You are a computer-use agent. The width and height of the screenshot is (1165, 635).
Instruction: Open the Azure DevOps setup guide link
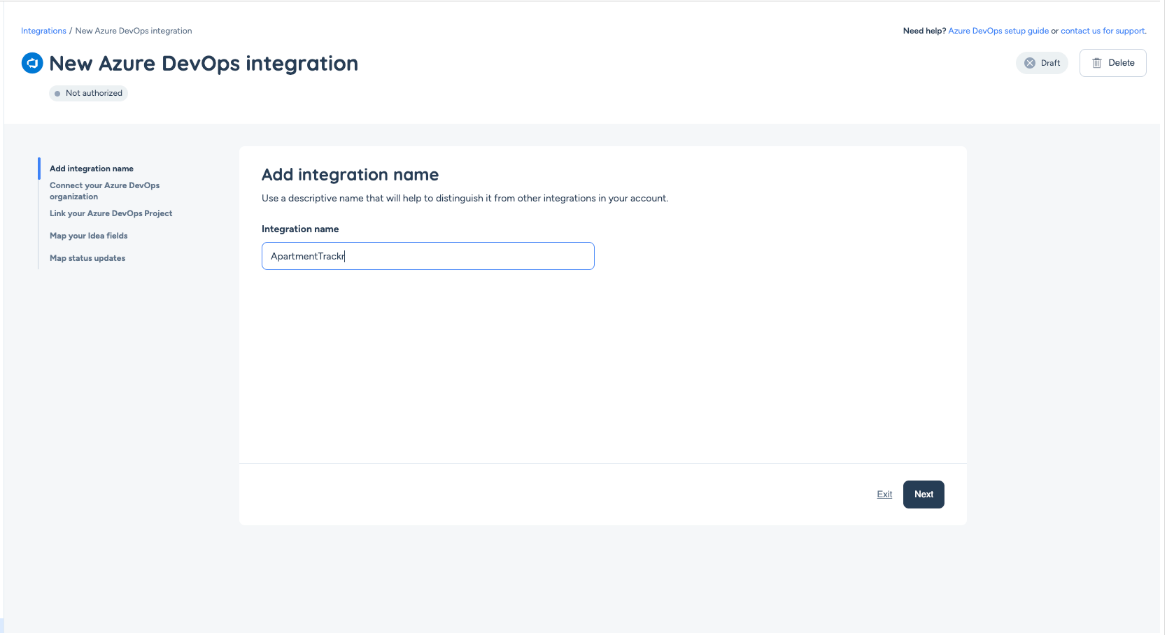click(x=998, y=31)
